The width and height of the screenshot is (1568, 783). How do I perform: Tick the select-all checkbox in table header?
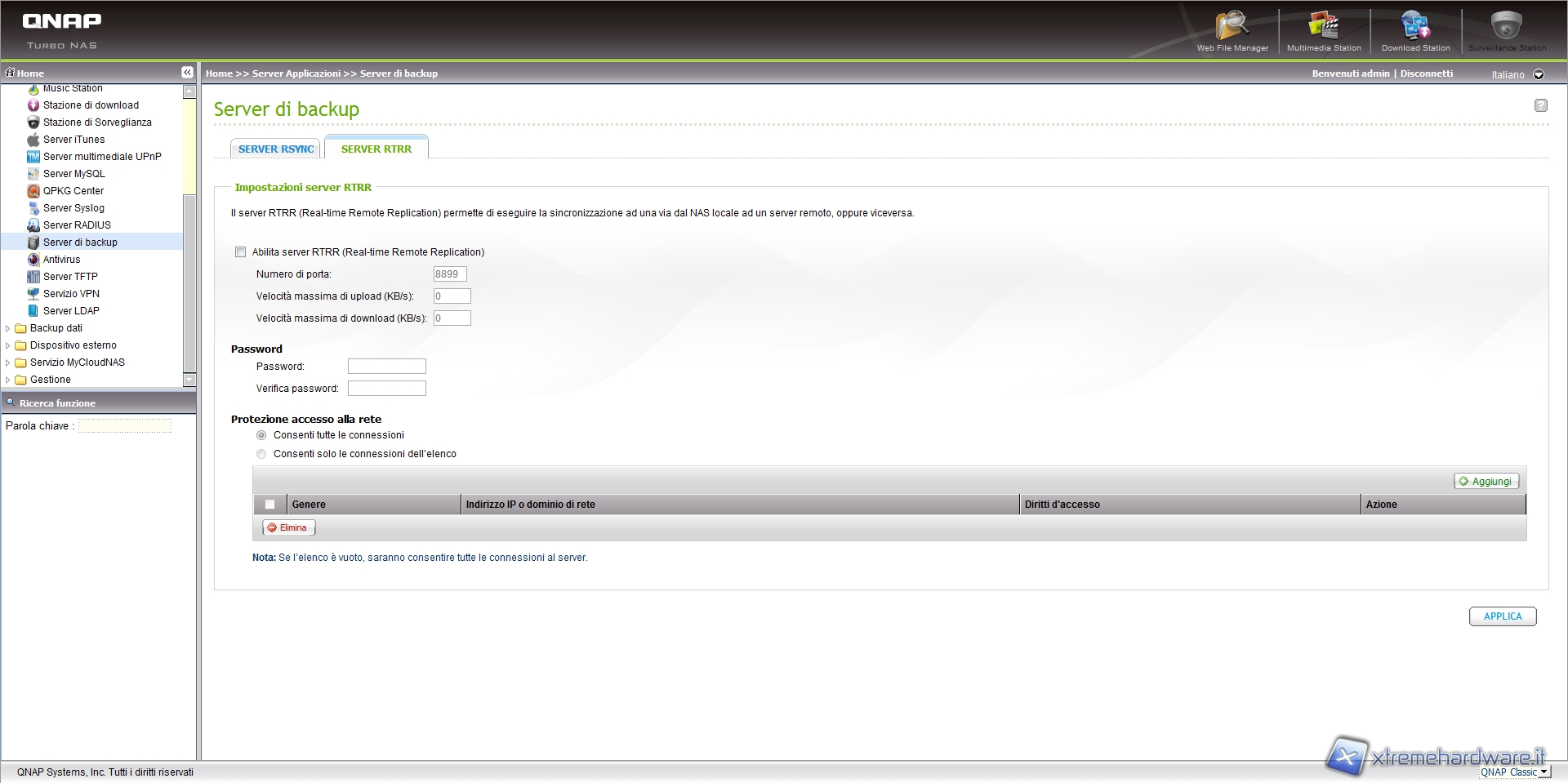point(269,505)
